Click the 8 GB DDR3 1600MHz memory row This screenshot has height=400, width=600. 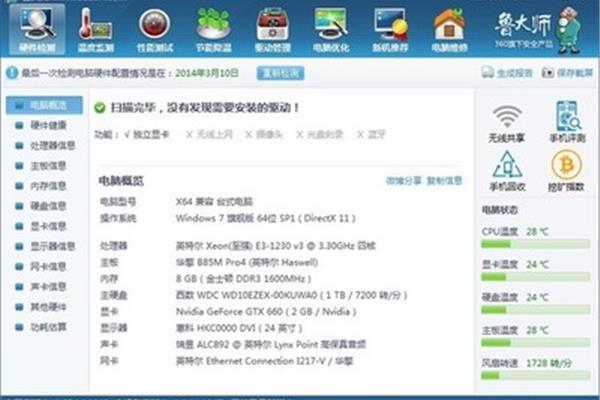(205, 279)
